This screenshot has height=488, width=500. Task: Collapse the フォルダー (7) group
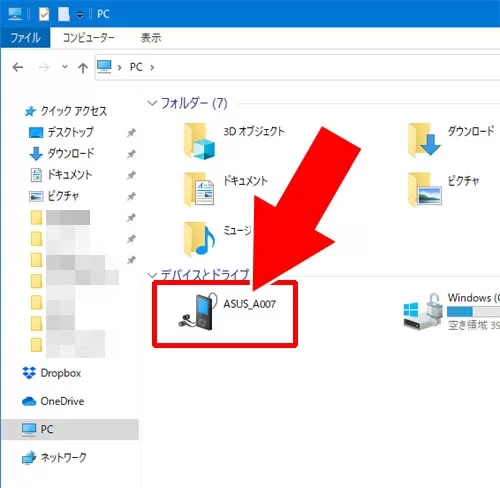(152, 103)
